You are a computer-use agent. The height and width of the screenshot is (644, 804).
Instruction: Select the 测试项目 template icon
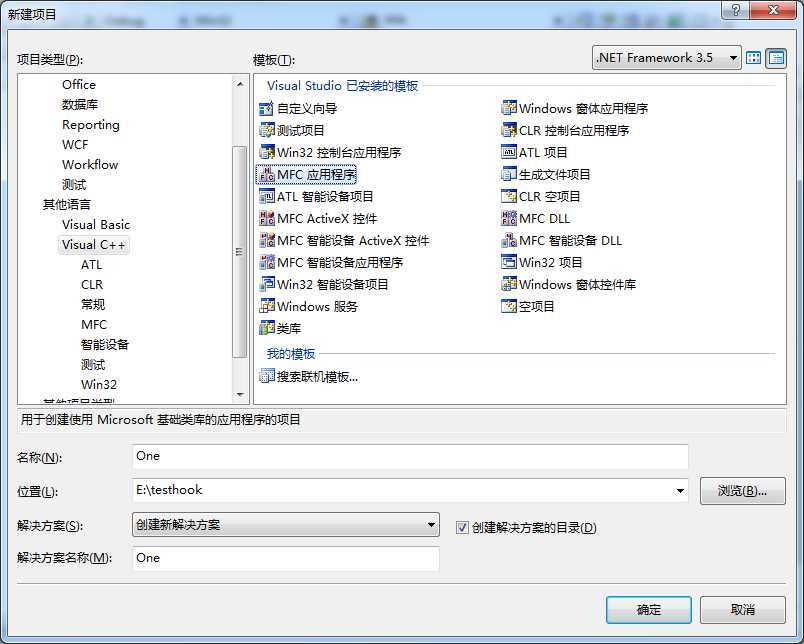tap(267, 130)
